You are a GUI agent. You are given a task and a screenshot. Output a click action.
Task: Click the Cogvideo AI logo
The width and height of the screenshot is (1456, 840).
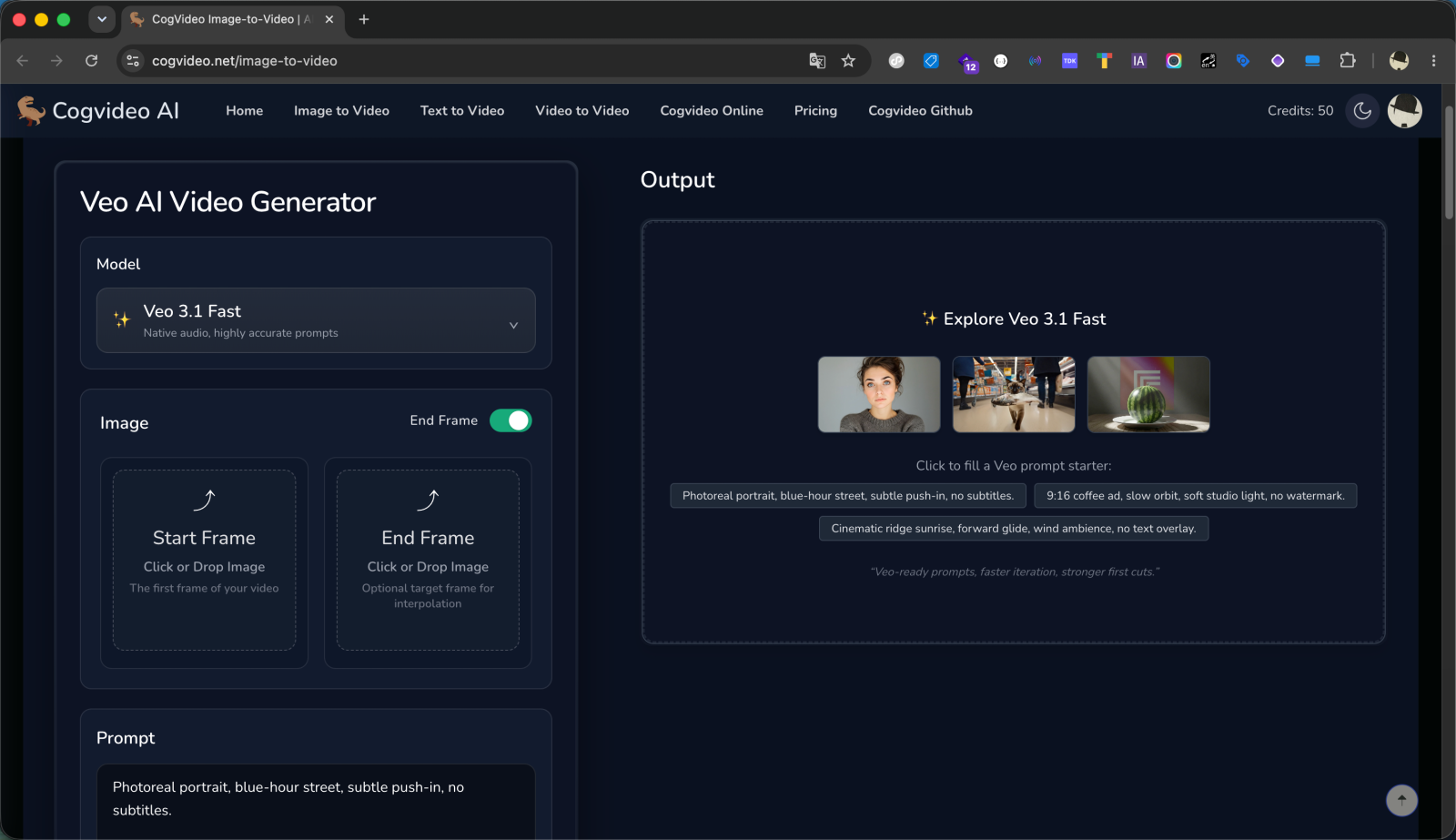(97, 110)
